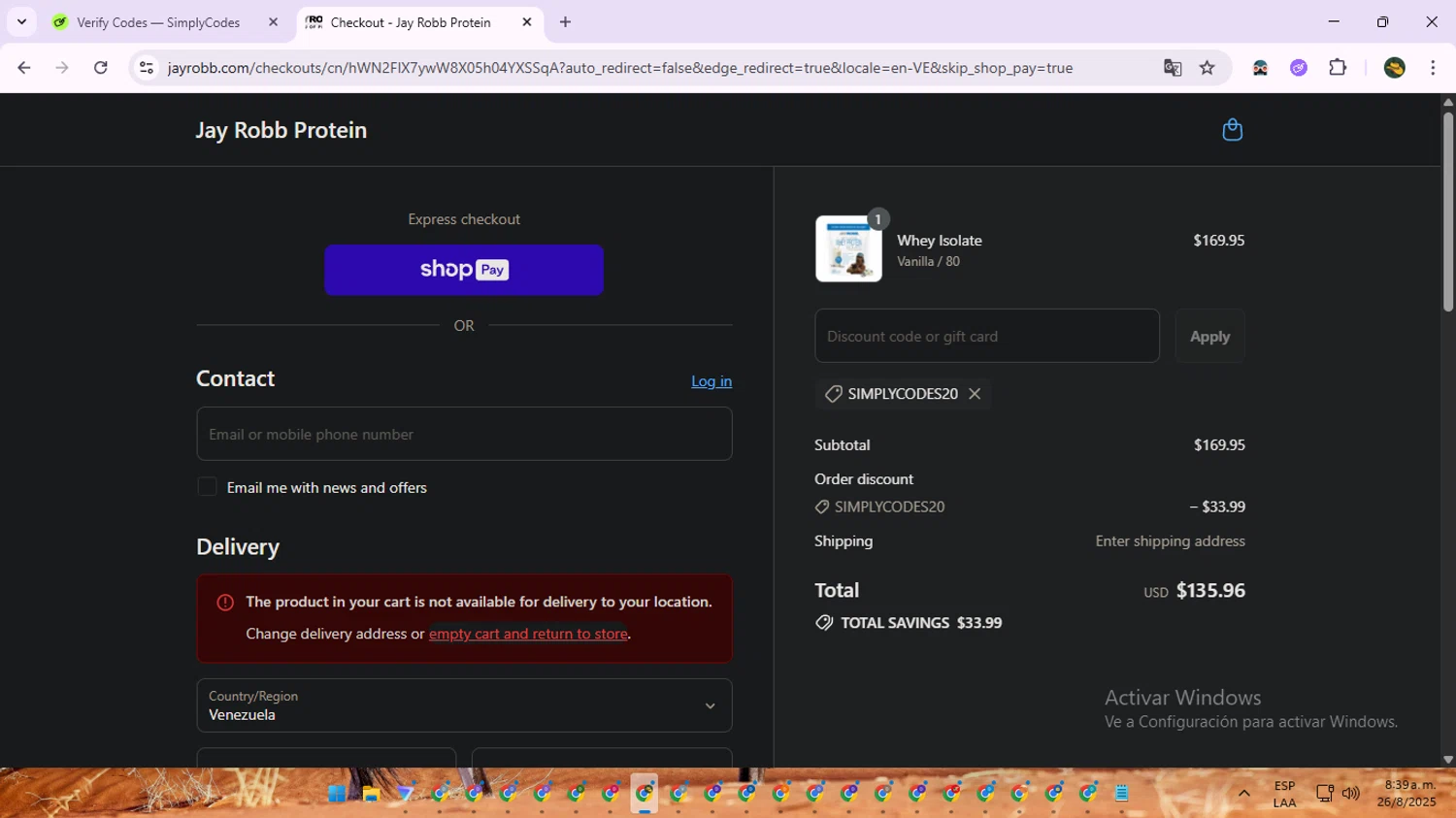Viewport: 1456px width, 818px height.
Task: Click the delivery error alert icon
Action: (225, 603)
